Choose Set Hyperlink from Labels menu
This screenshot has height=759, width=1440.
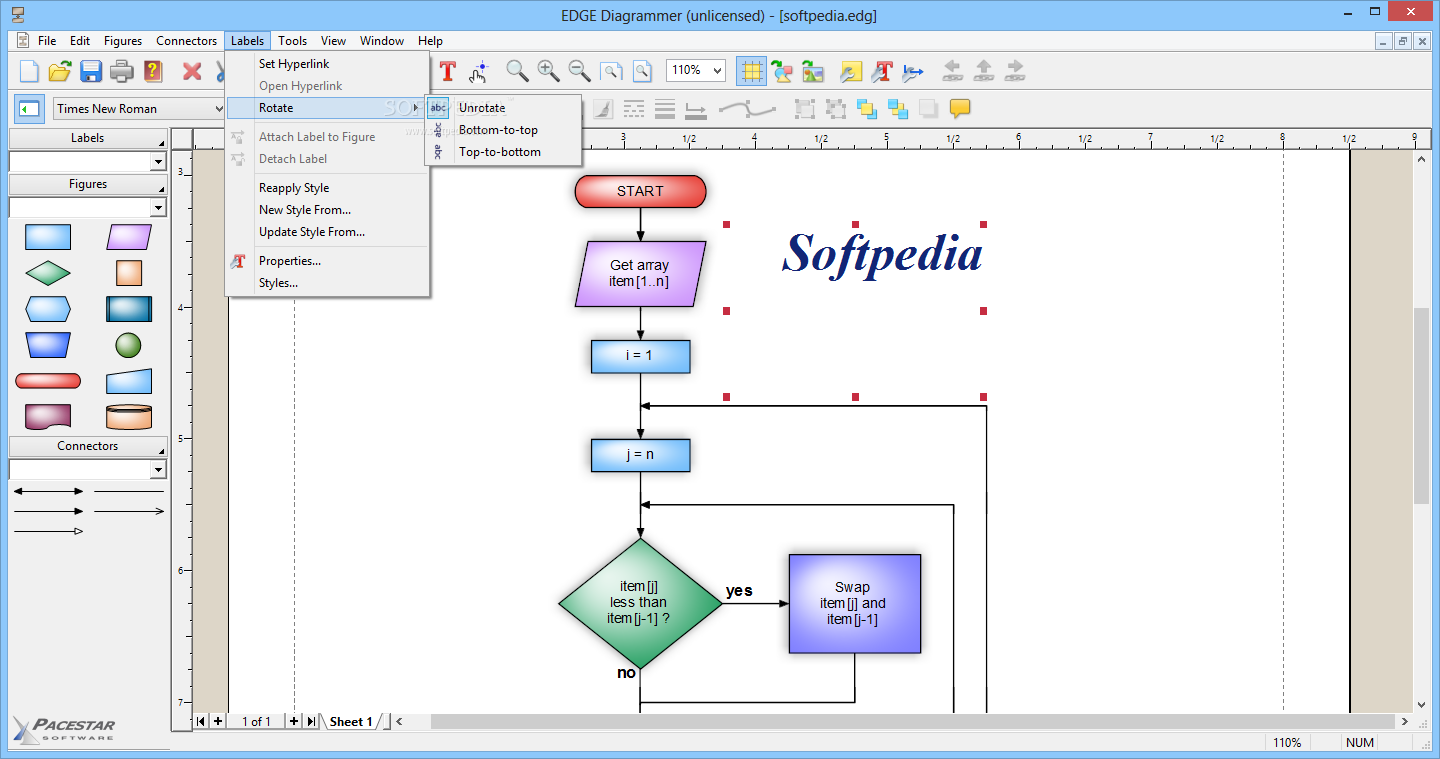tap(328, 64)
